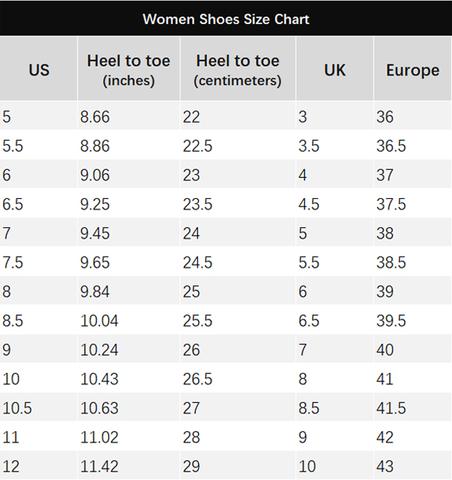Viewport: 452px width, 480px height.
Task: Select the 26.5 centimeters cell
Action: tap(238, 379)
